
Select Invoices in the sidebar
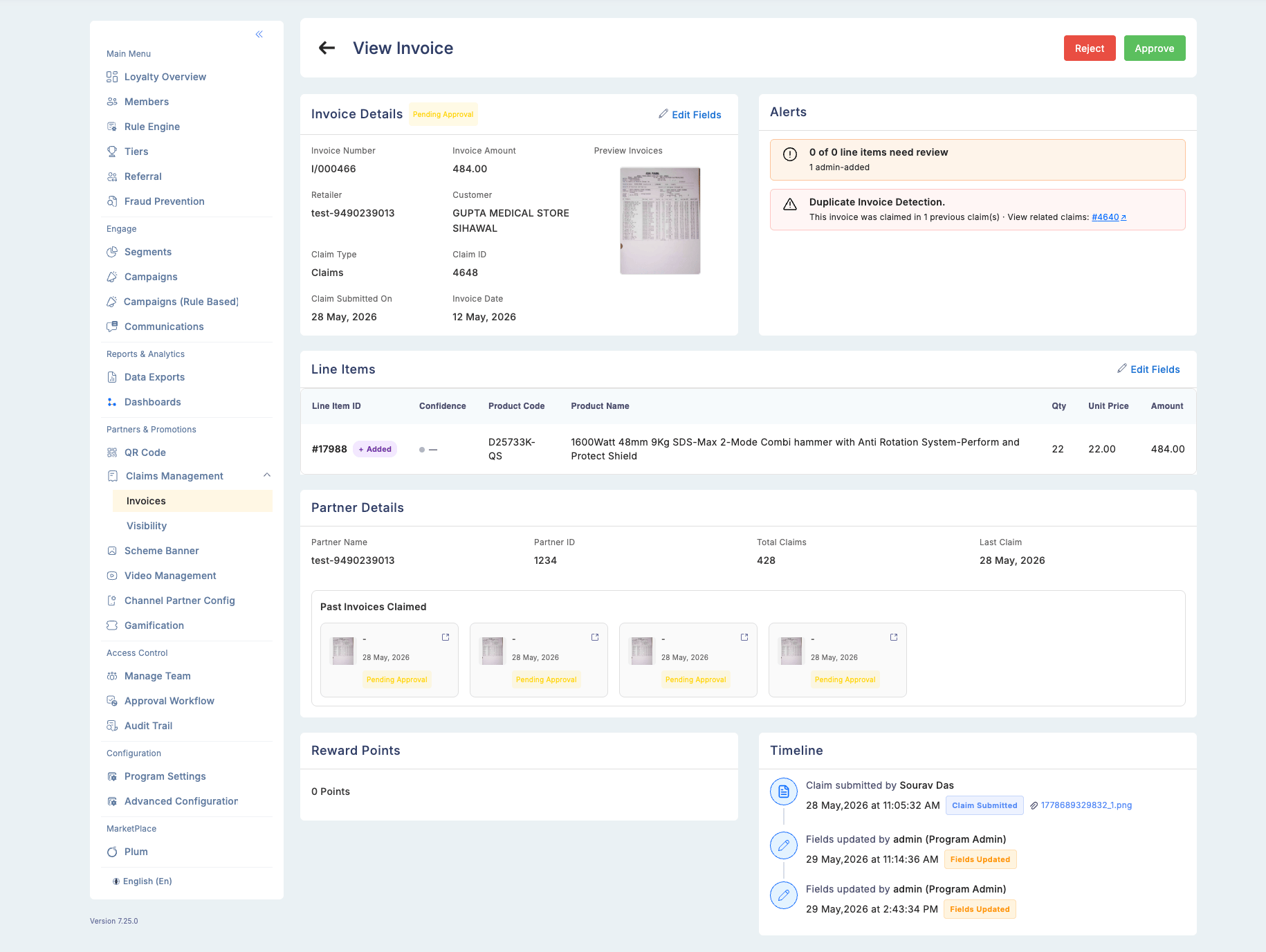(192, 501)
